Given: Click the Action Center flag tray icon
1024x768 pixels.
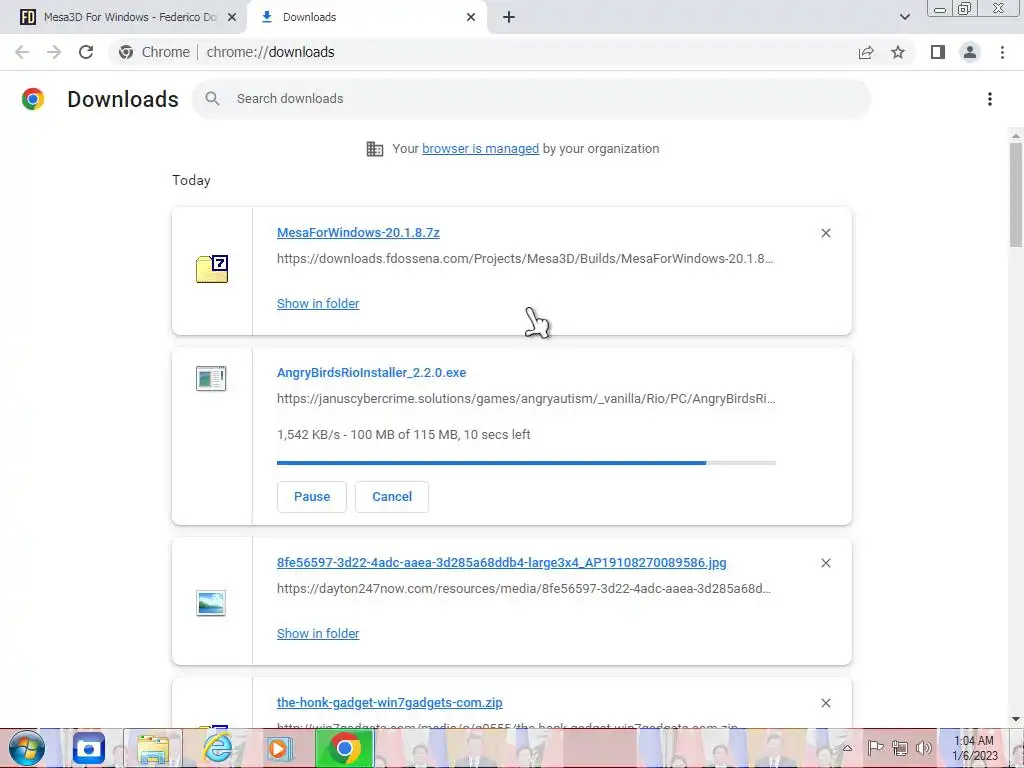Looking at the screenshot, I should coord(875,748).
